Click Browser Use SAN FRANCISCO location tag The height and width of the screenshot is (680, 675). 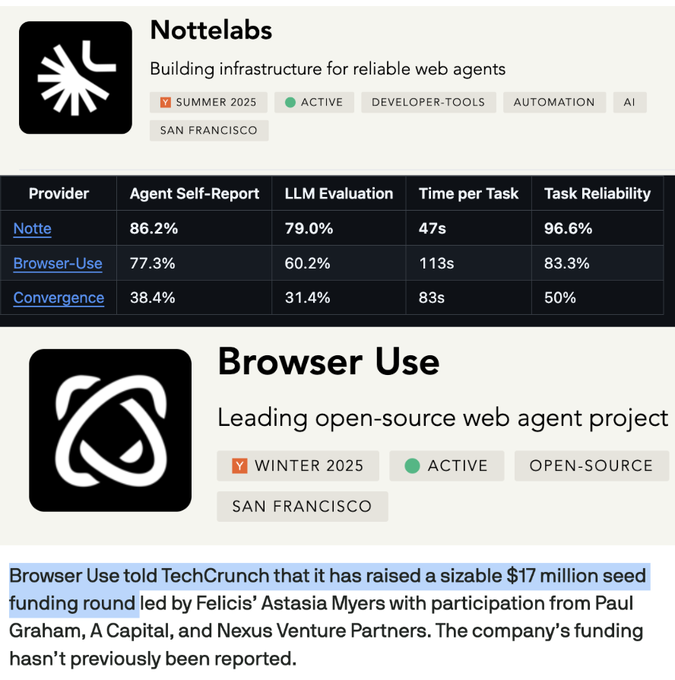pos(302,506)
